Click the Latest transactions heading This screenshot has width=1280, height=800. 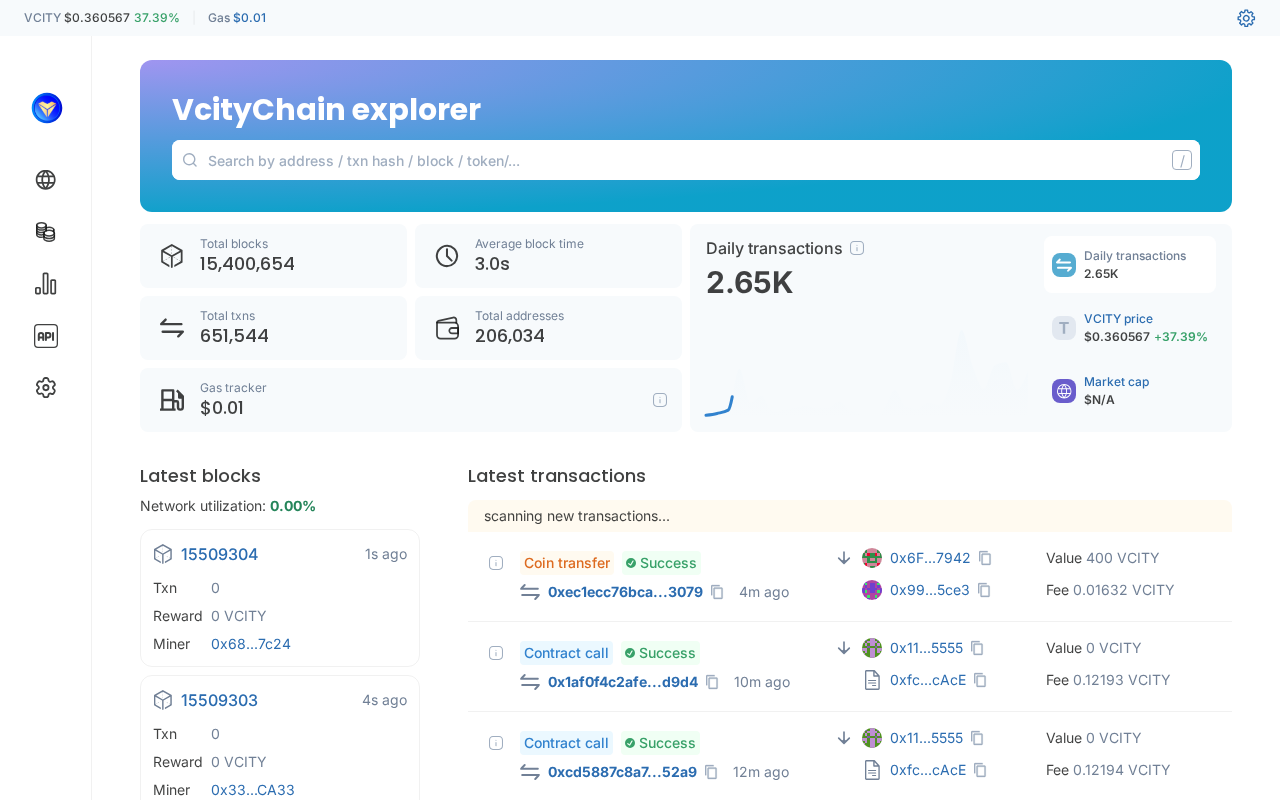pos(557,476)
